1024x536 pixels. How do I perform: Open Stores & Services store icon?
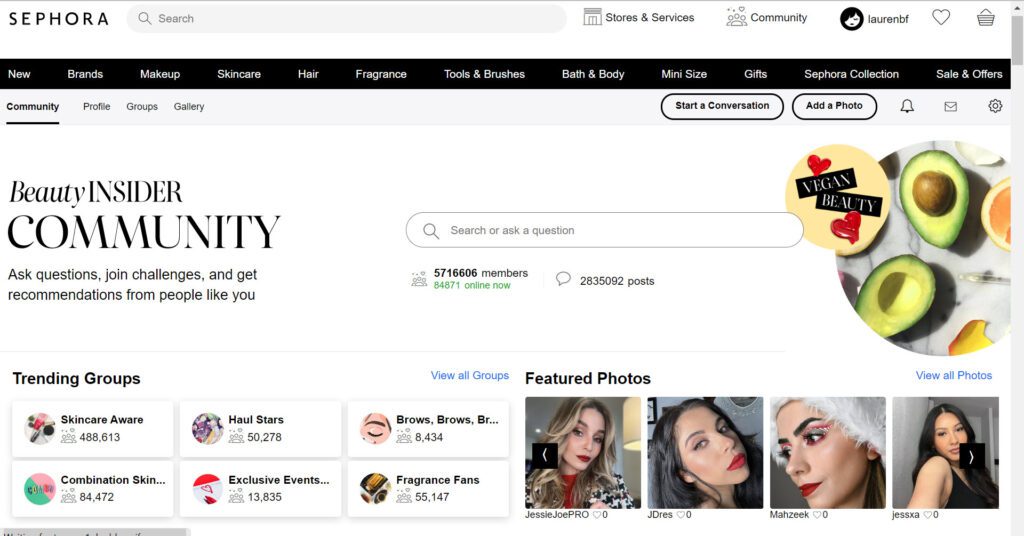point(592,17)
